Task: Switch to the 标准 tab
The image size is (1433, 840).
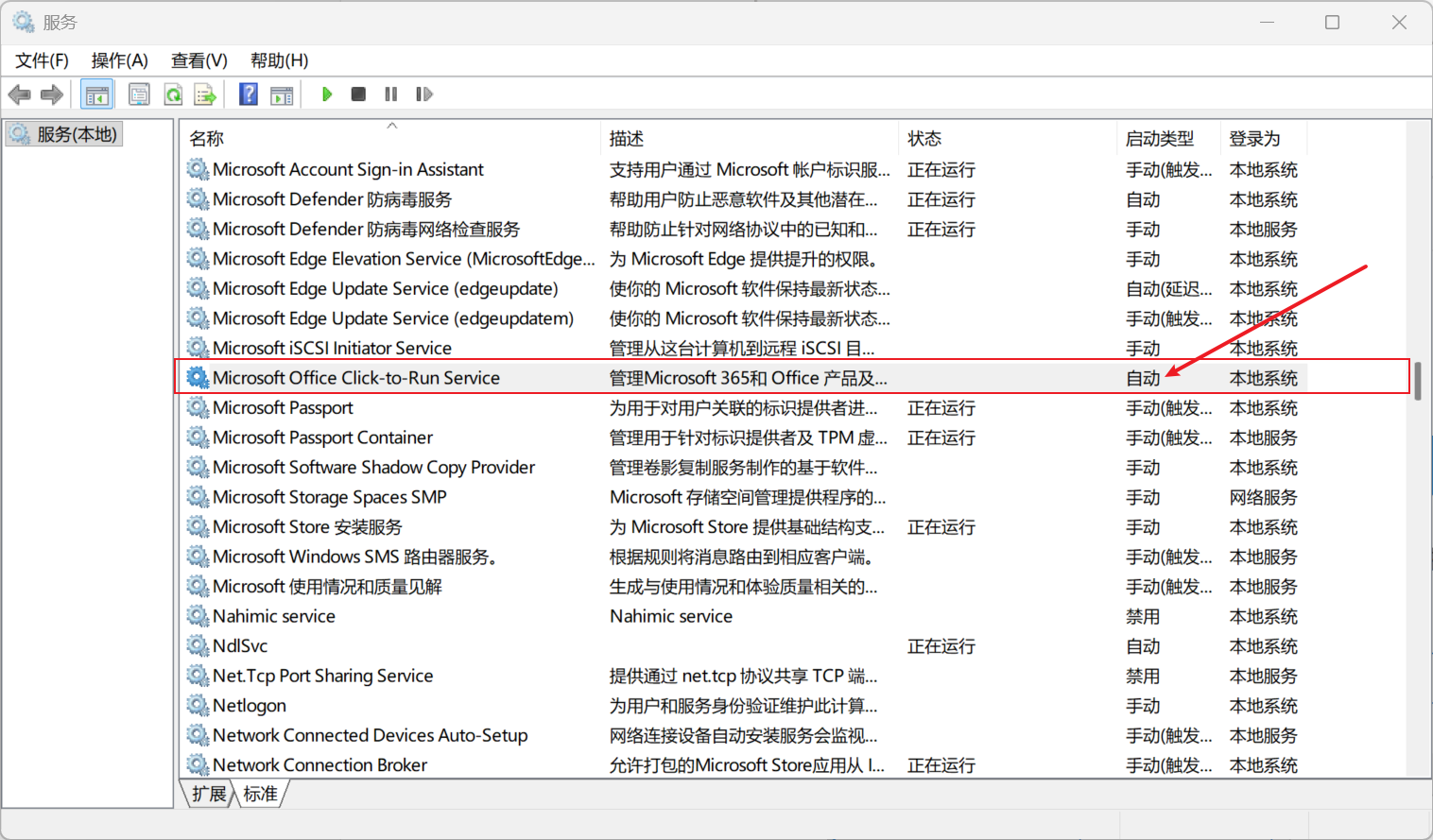Action: [260, 794]
